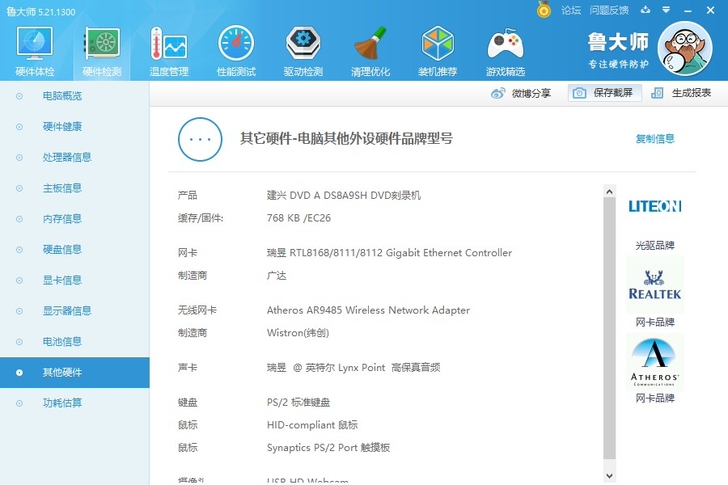
Task: Click the Wistron(纬创) manufacturer value
Action: point(298,333)
